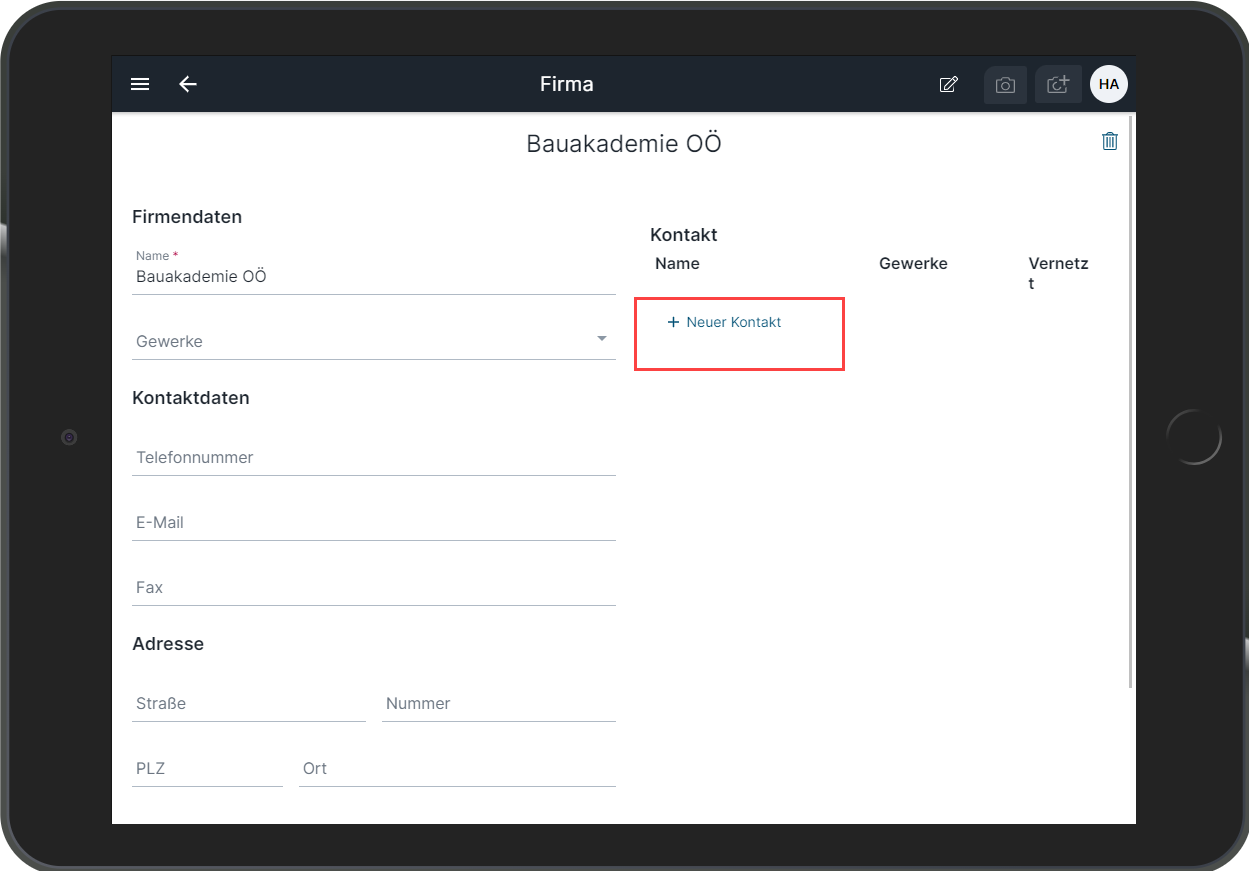Screen dimensions: 1249x871
Task: Add a new contact via Neuer Kontakt
Action: click(724, 322)
